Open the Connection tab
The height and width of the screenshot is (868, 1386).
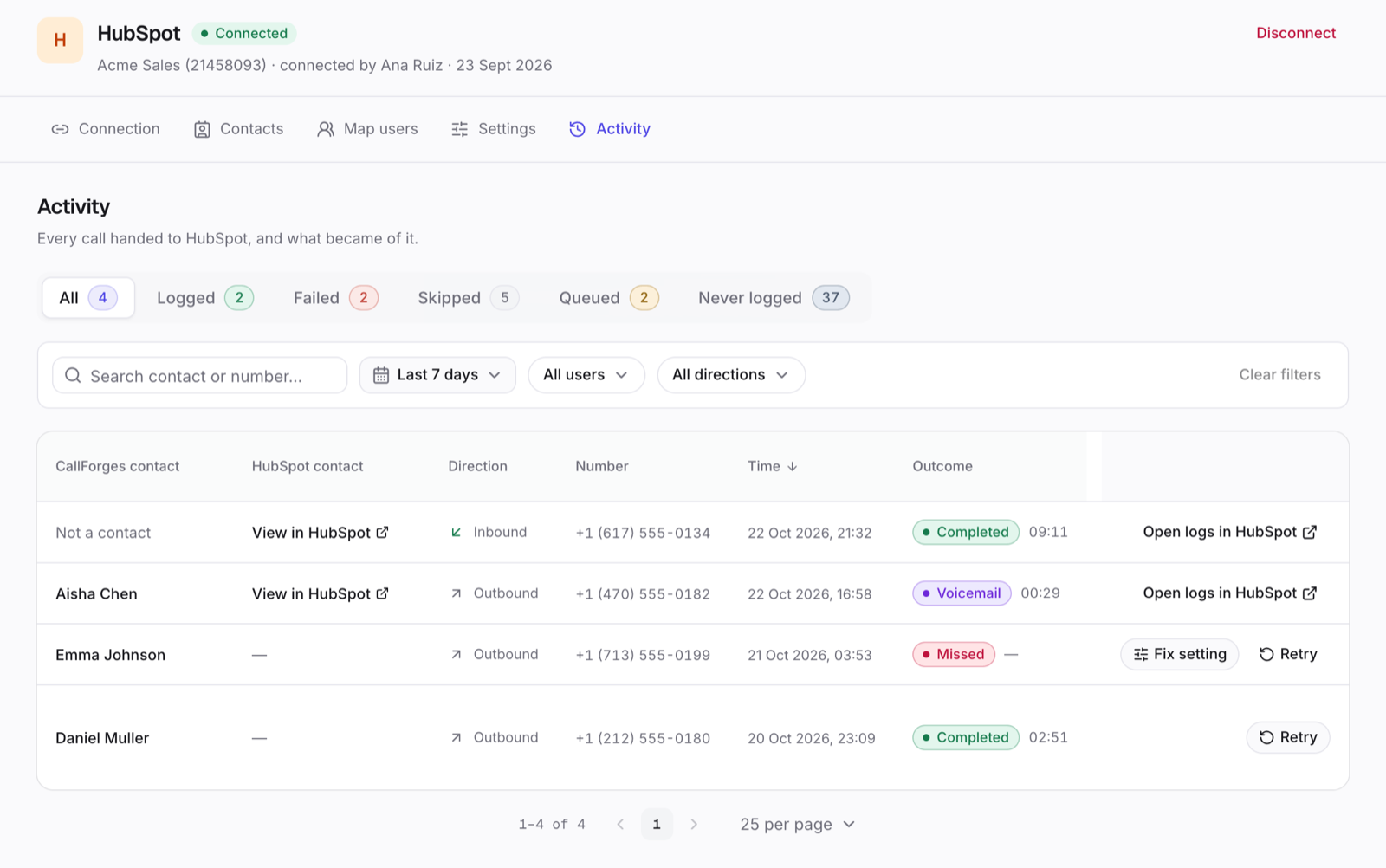[x=106, y=129]
